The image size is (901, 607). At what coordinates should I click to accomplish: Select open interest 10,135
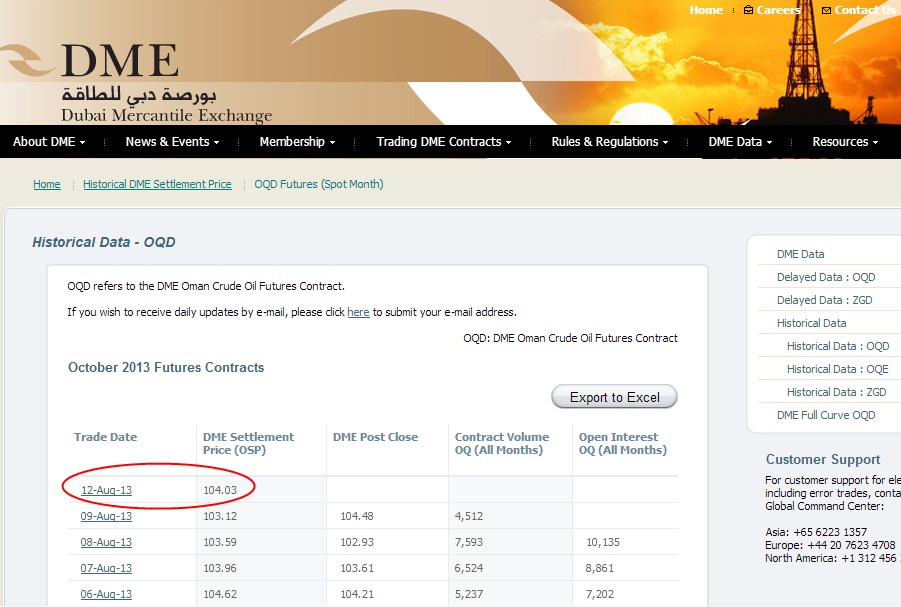603,542
